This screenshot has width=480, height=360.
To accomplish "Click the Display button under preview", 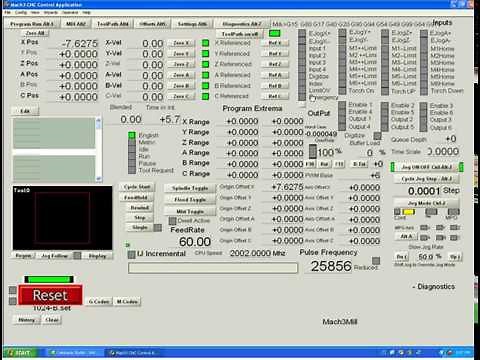I will [97, 256].
